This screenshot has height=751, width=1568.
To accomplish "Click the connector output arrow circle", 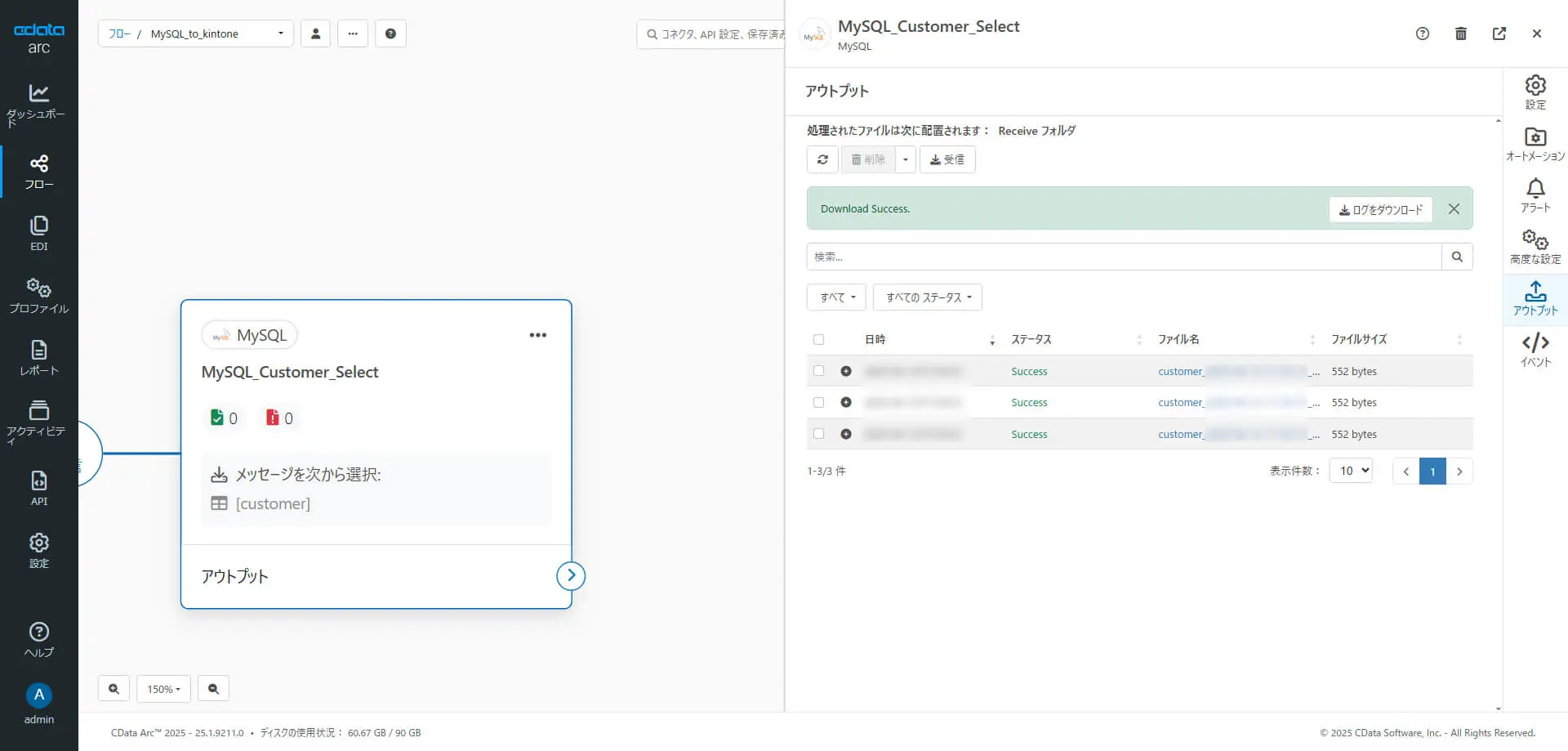I will click(x=571, y=576).
